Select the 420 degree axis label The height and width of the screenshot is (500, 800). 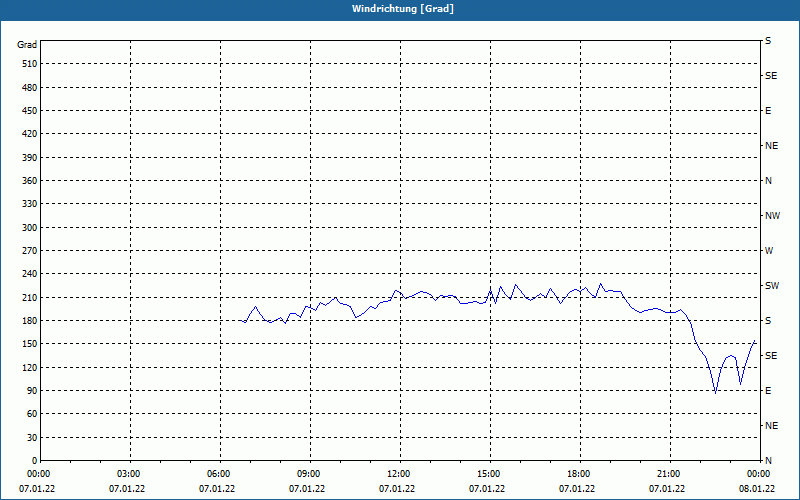[30, 134]
